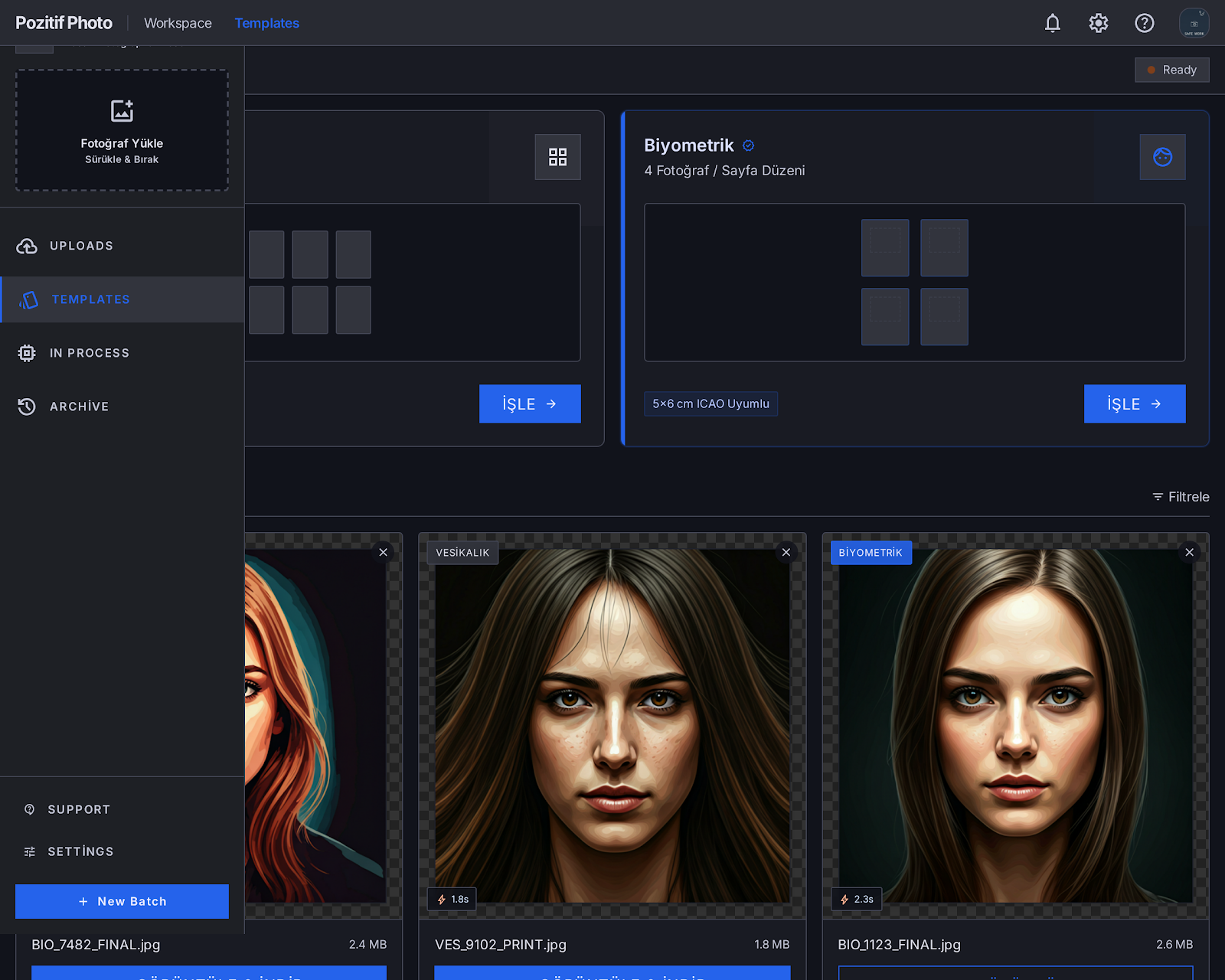Viewport: 1225px width, 980px height.
Task: Click the verified badge next to Biyometrik
Action: (749, 145)
